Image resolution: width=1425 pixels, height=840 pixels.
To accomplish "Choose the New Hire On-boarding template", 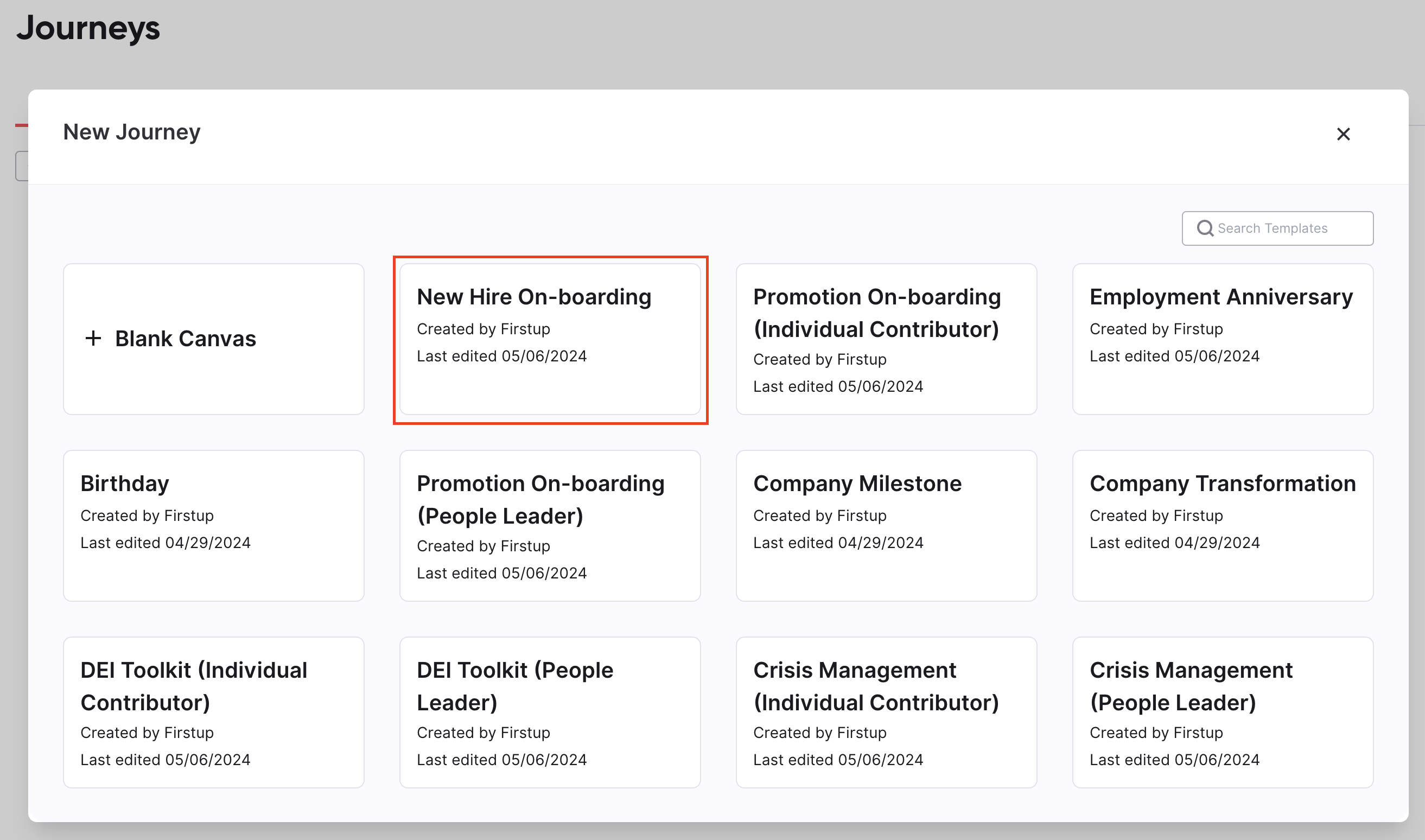I will [550, 339].
